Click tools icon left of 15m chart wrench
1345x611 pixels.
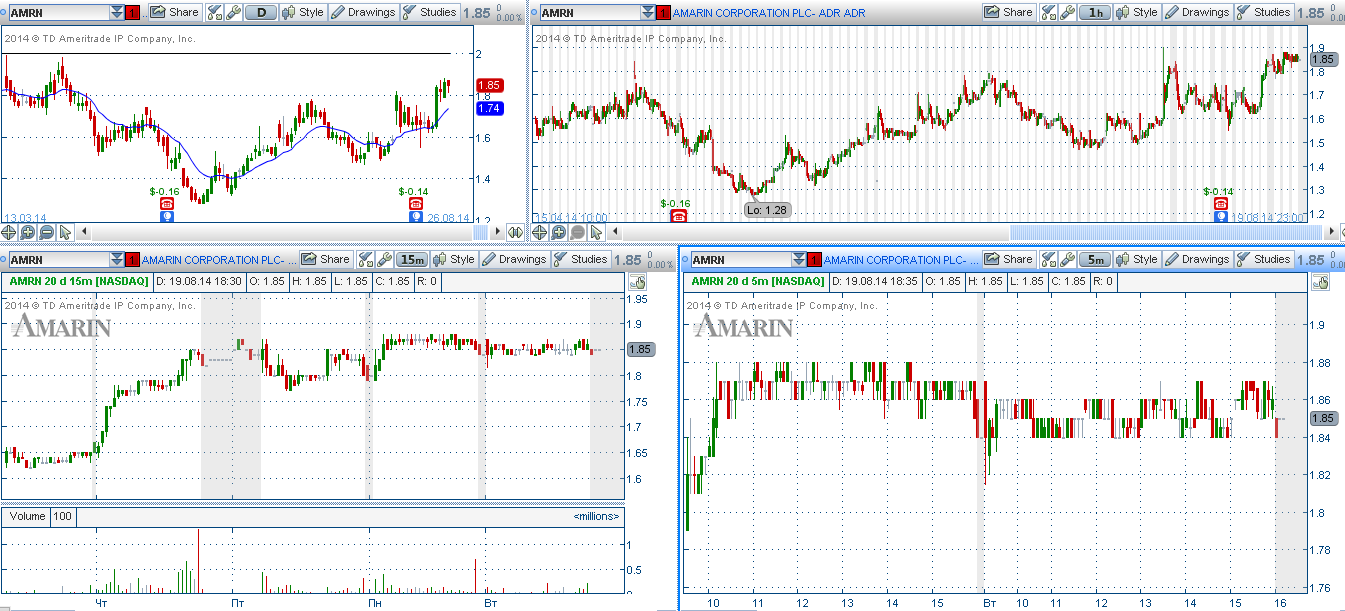point(367,260)
